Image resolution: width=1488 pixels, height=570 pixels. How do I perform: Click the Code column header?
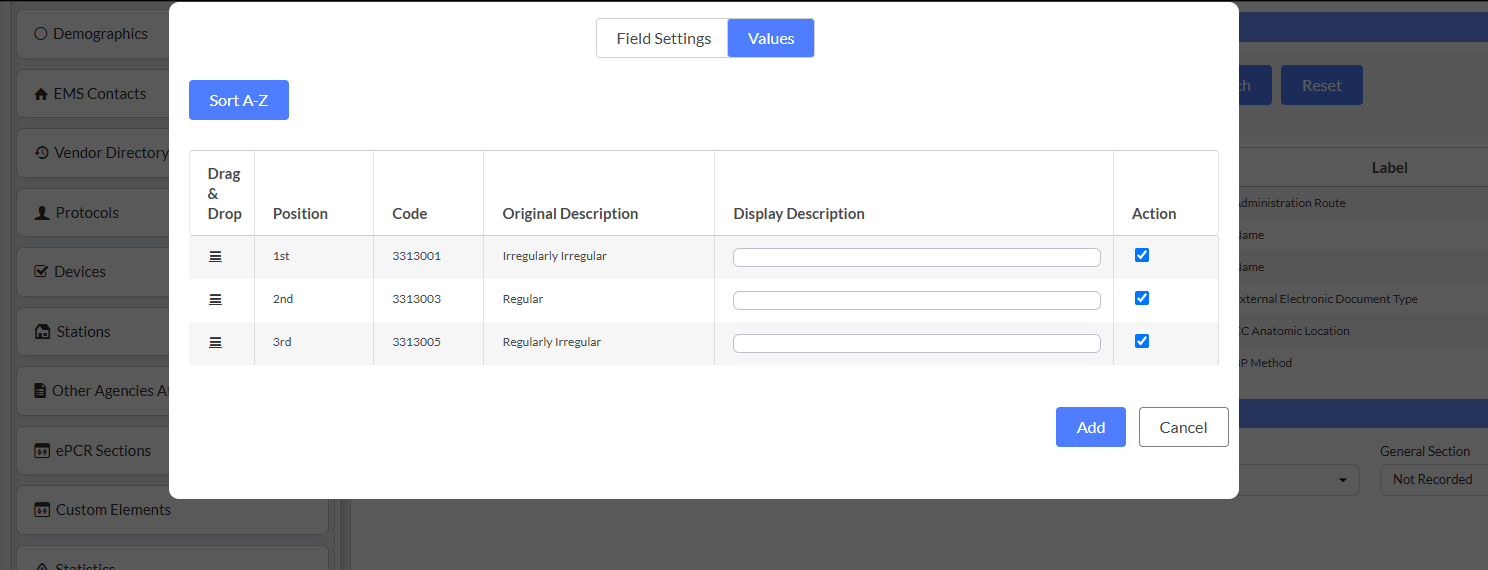410,214
